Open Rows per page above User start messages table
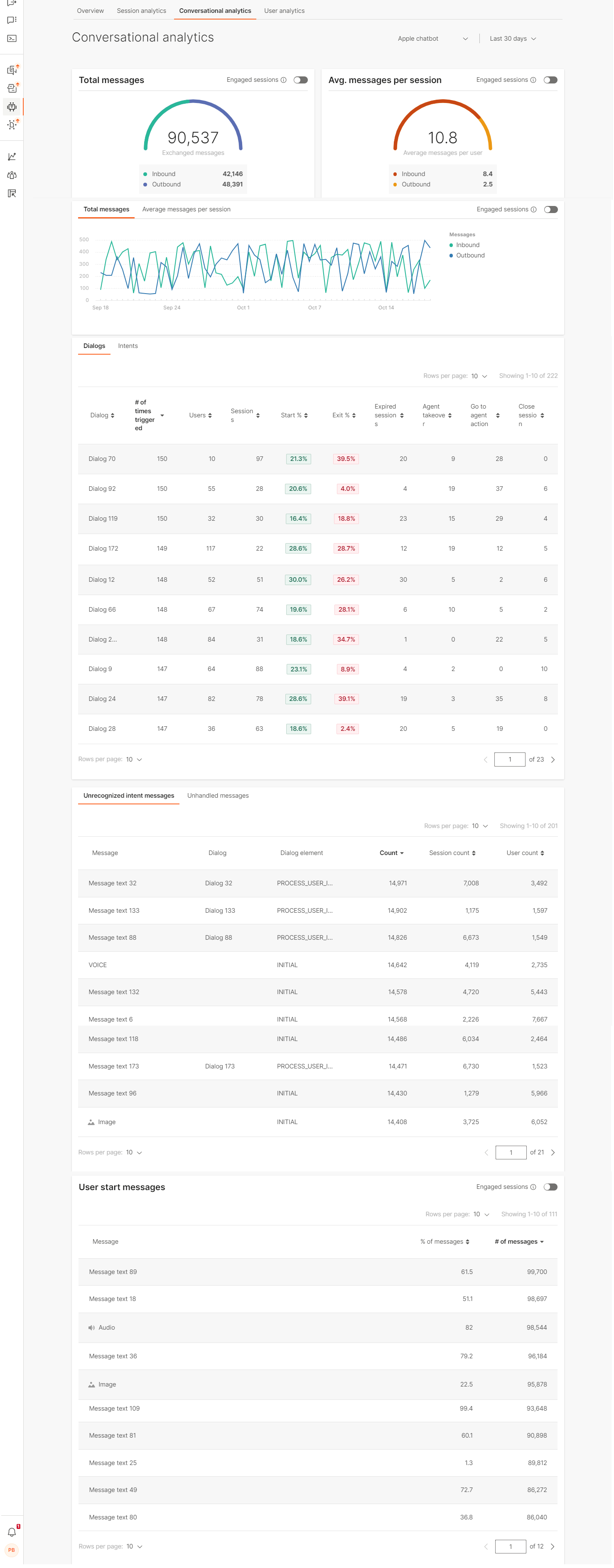The image size is (614, 1568). (481, 1214)
